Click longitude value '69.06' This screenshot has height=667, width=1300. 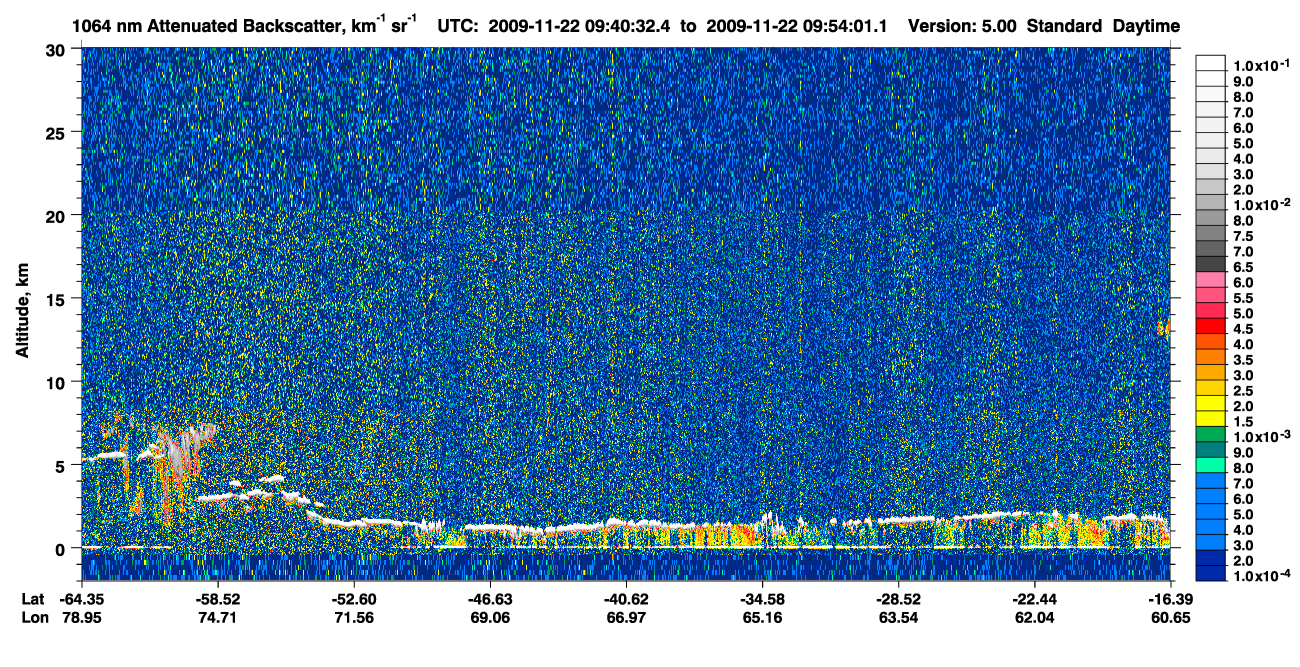click(x=488, y=617)
